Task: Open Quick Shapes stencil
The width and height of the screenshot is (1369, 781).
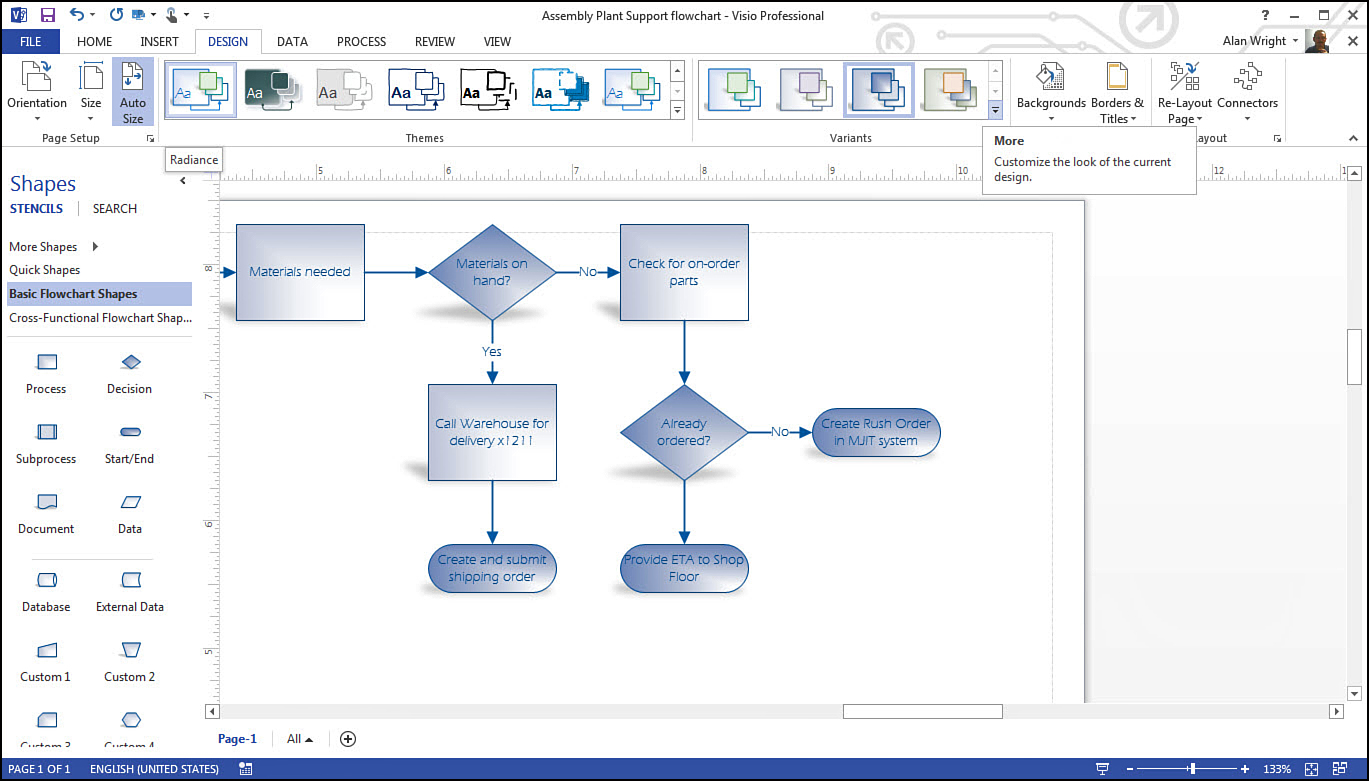Action: [45, 270]
